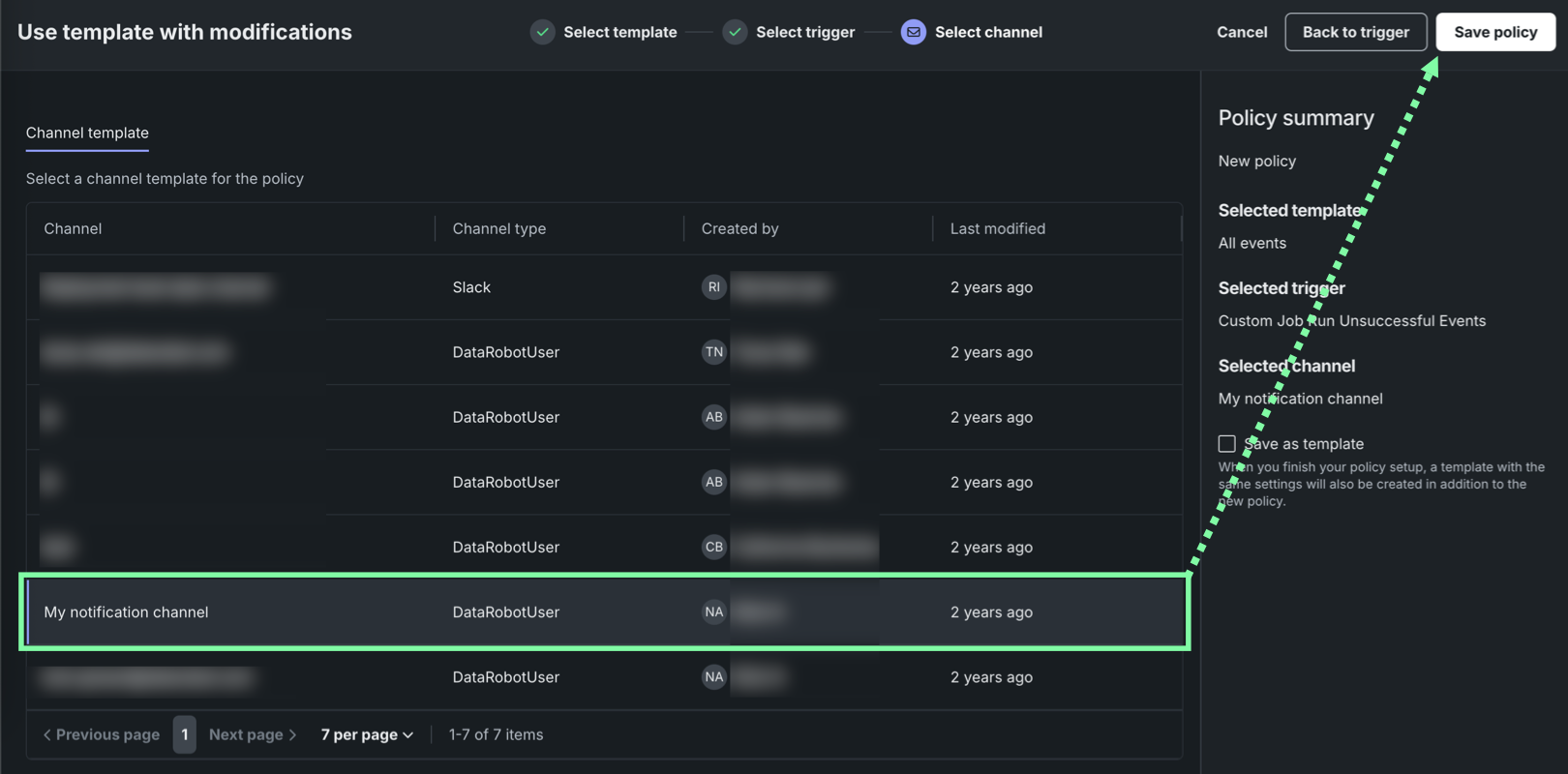Click the CB user avatar icon
This screenshot has height=774, width=1568.
coord(713,547)
